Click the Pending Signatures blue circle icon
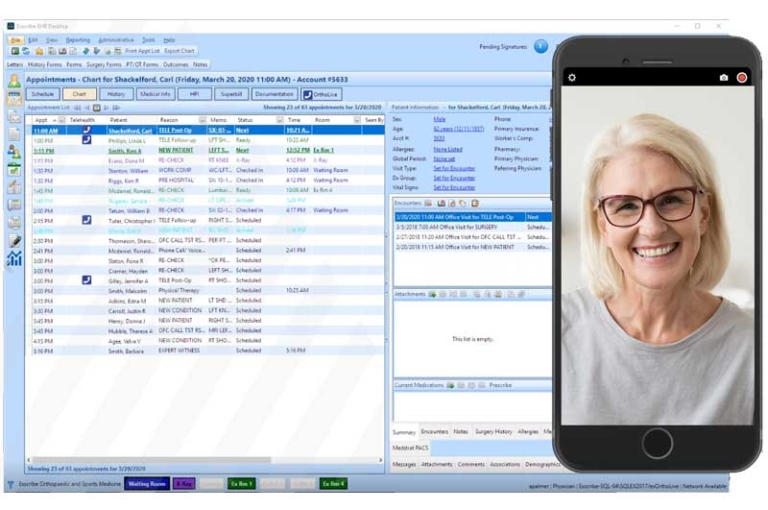Screen dimensions: 768x510 (x=541, y=46)
